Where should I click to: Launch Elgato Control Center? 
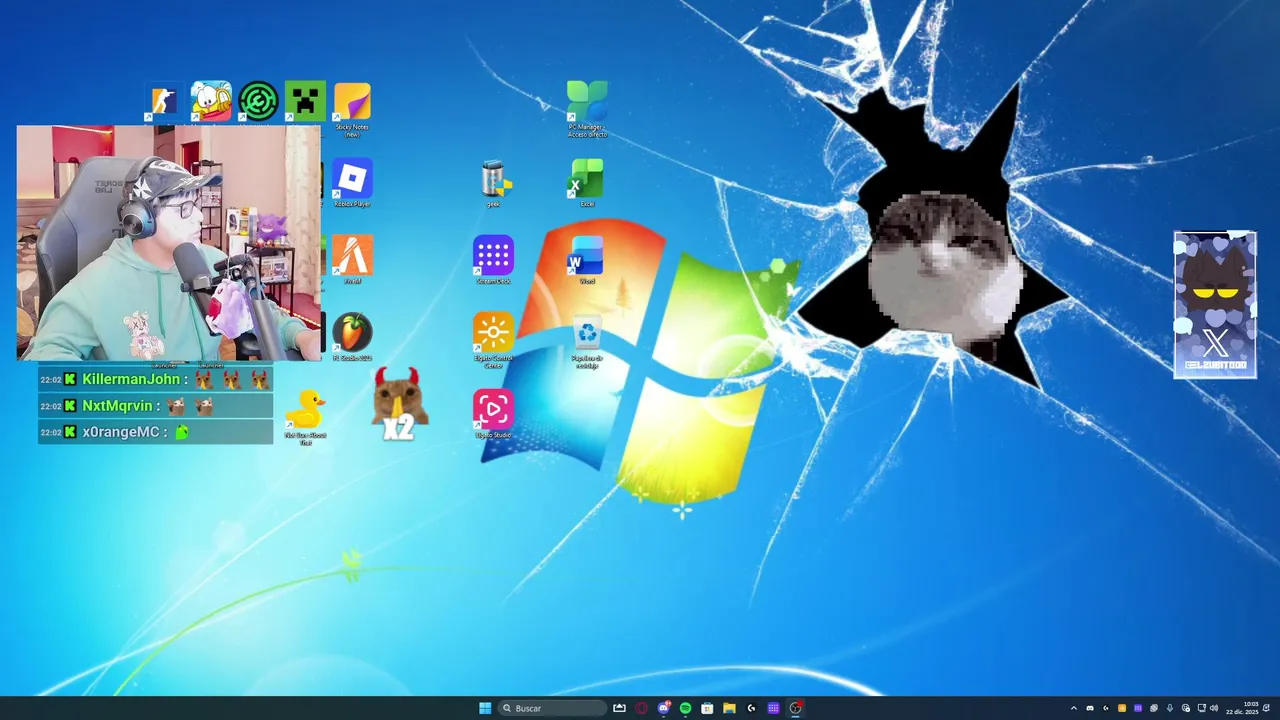493,340
